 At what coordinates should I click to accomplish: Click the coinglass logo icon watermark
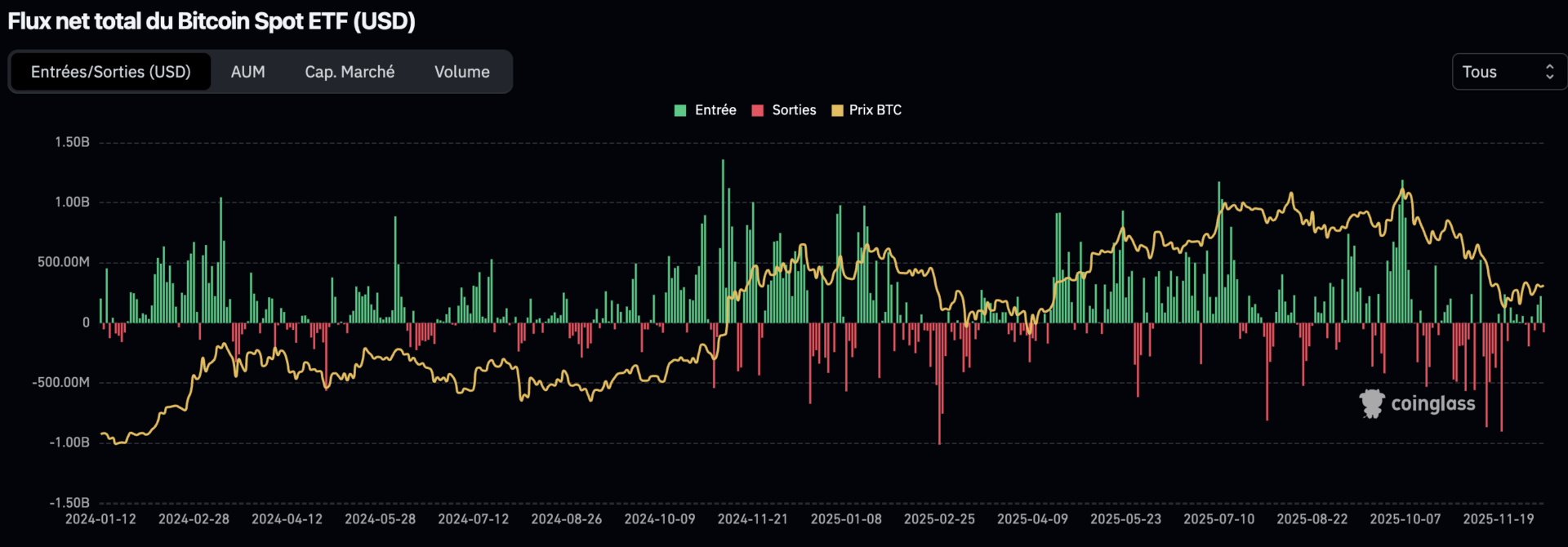pos(1371,403)
